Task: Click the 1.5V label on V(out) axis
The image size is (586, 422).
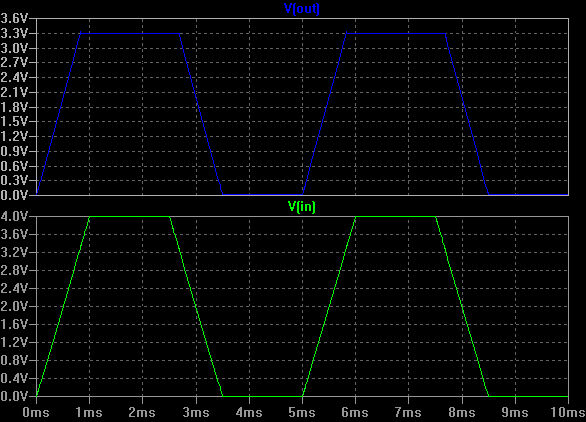Action: 14,121
